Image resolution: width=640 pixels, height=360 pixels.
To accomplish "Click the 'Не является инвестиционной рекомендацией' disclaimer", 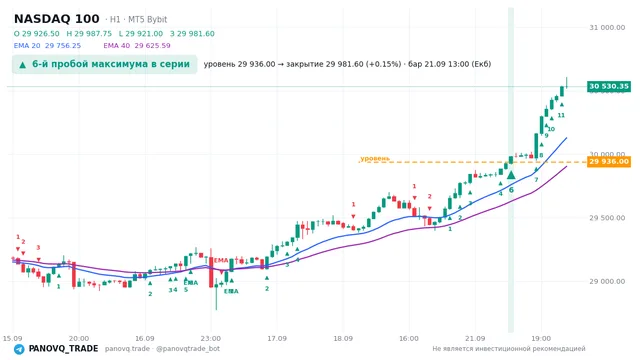I will coord(509,349).
